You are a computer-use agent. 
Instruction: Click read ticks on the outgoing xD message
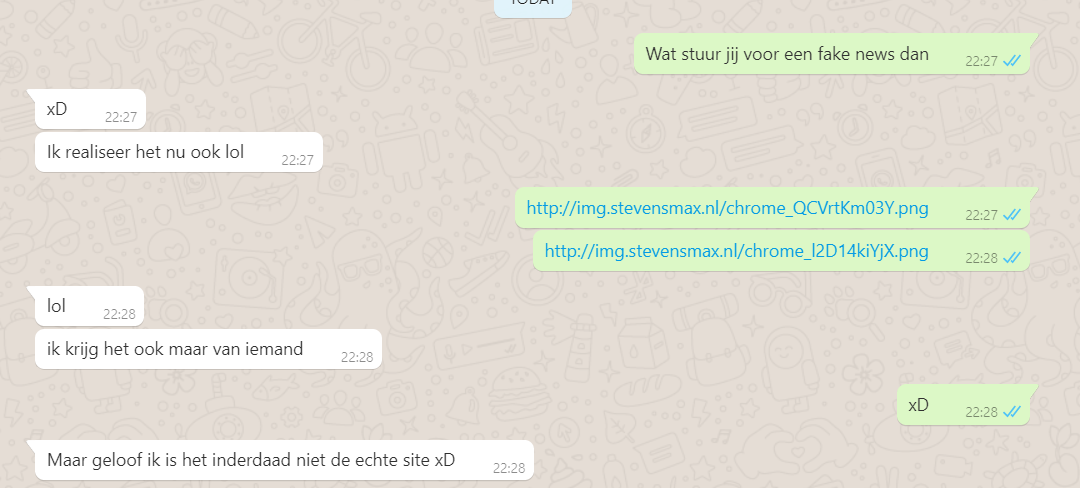pos(1012,412)
